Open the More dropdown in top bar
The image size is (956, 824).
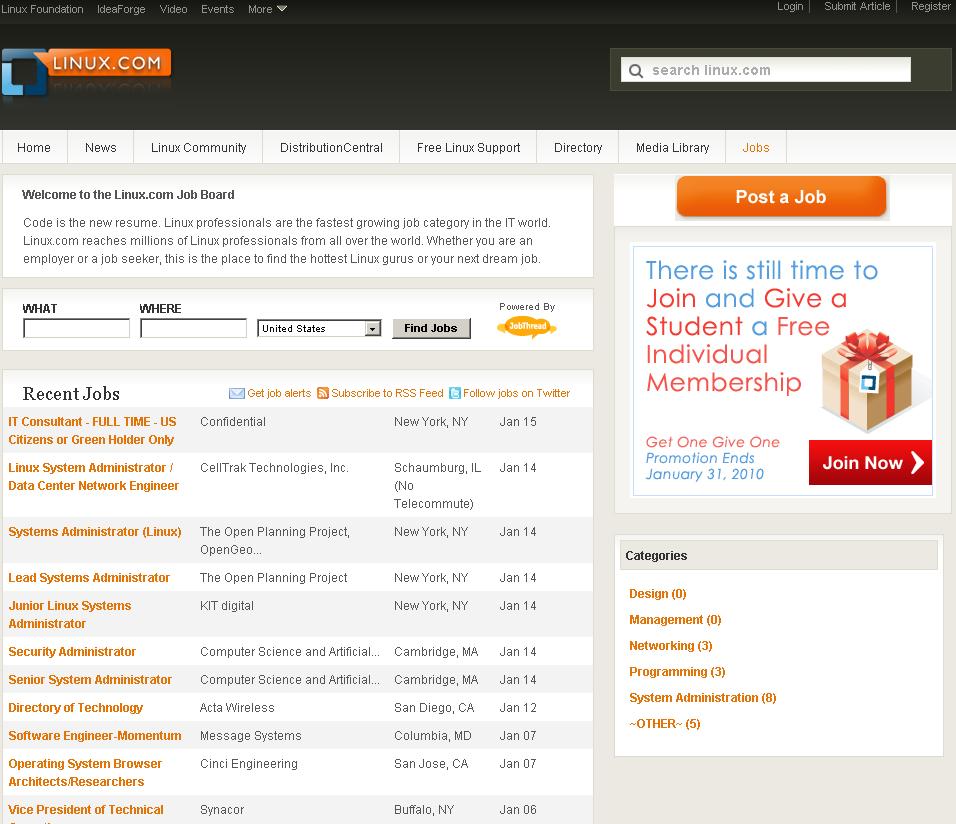click(x=267, y=9)
